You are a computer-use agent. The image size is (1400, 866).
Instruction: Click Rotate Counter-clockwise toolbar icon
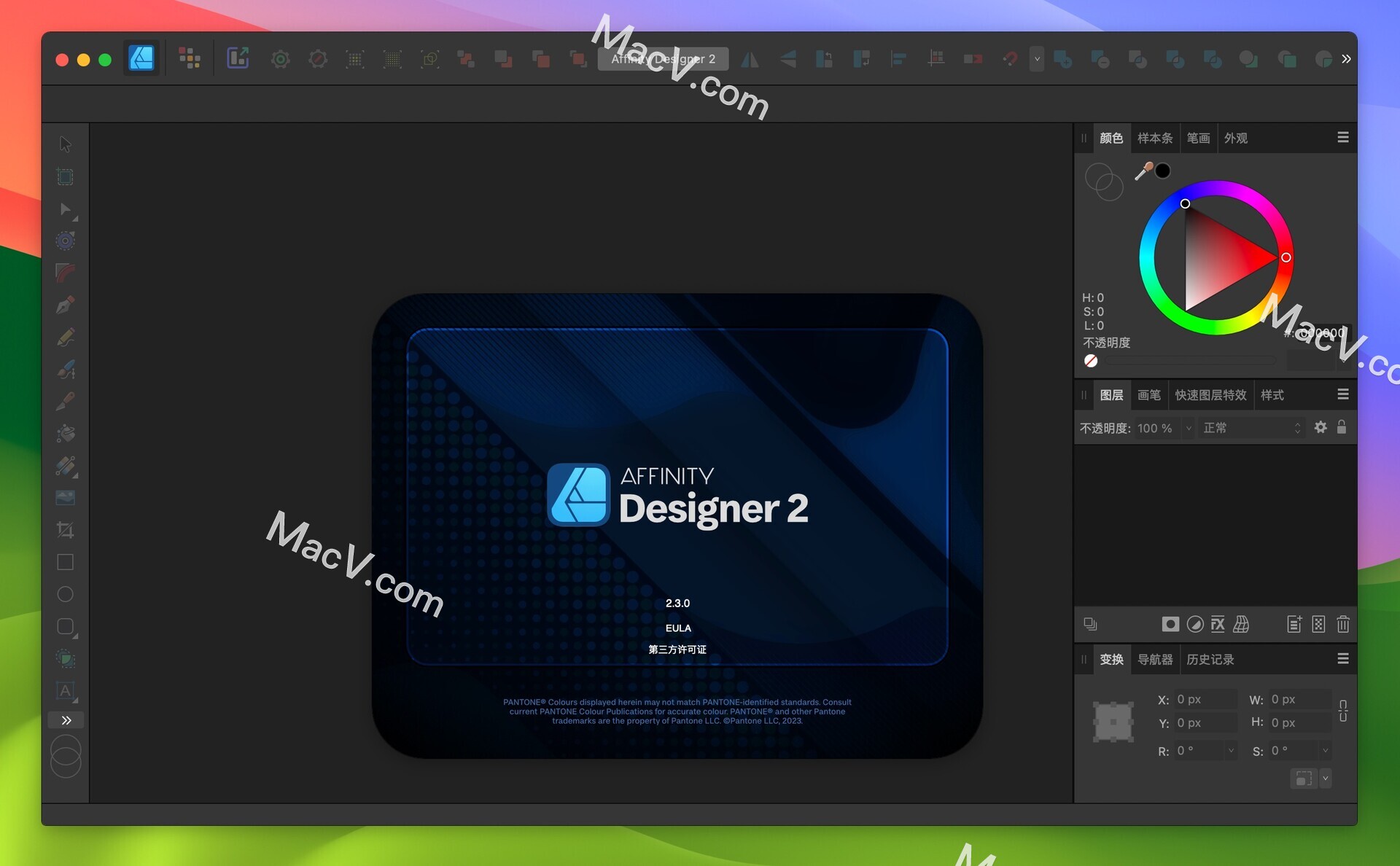tap(824, 59)
